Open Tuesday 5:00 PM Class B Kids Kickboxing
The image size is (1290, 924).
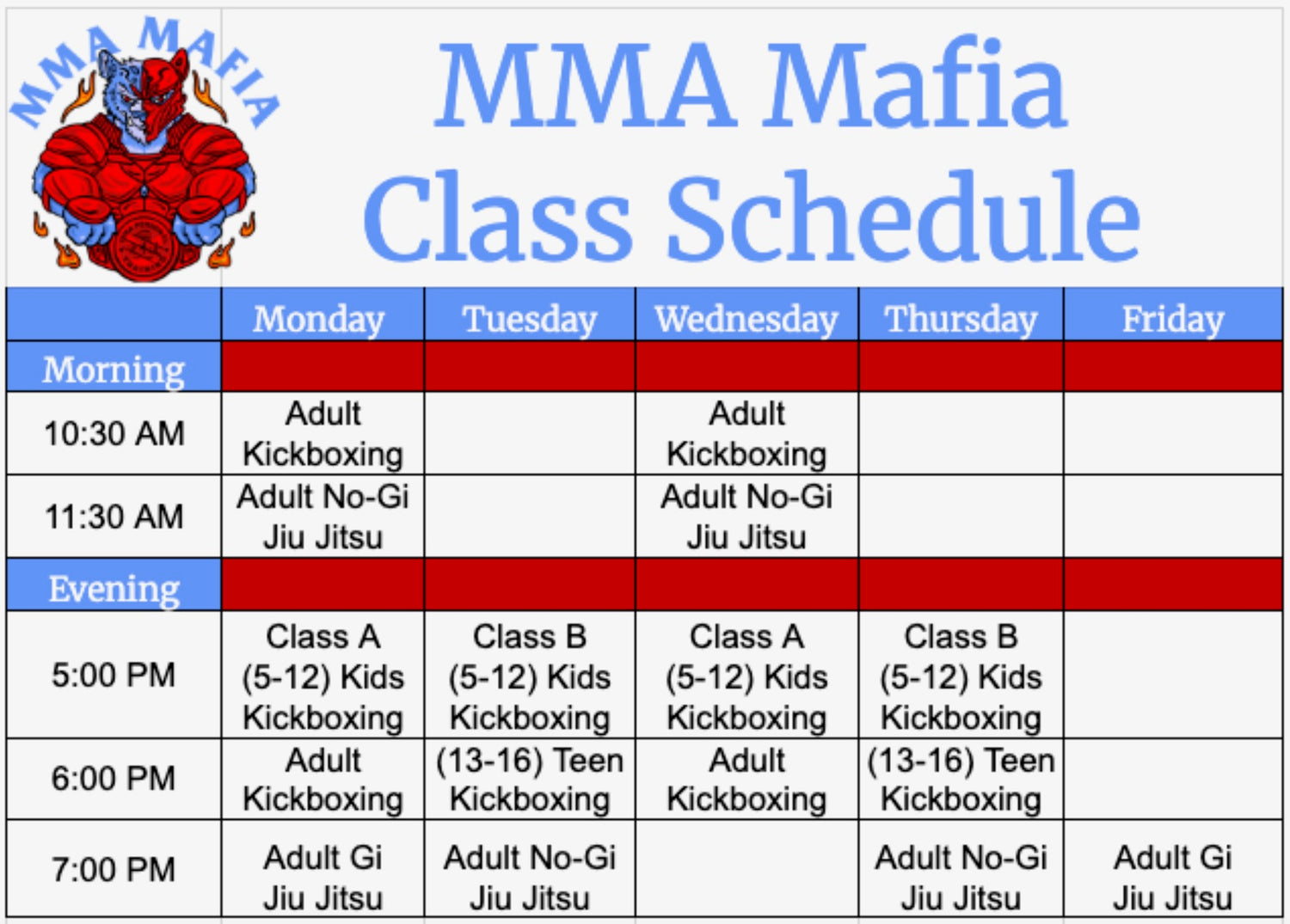[x=530, y=676]
